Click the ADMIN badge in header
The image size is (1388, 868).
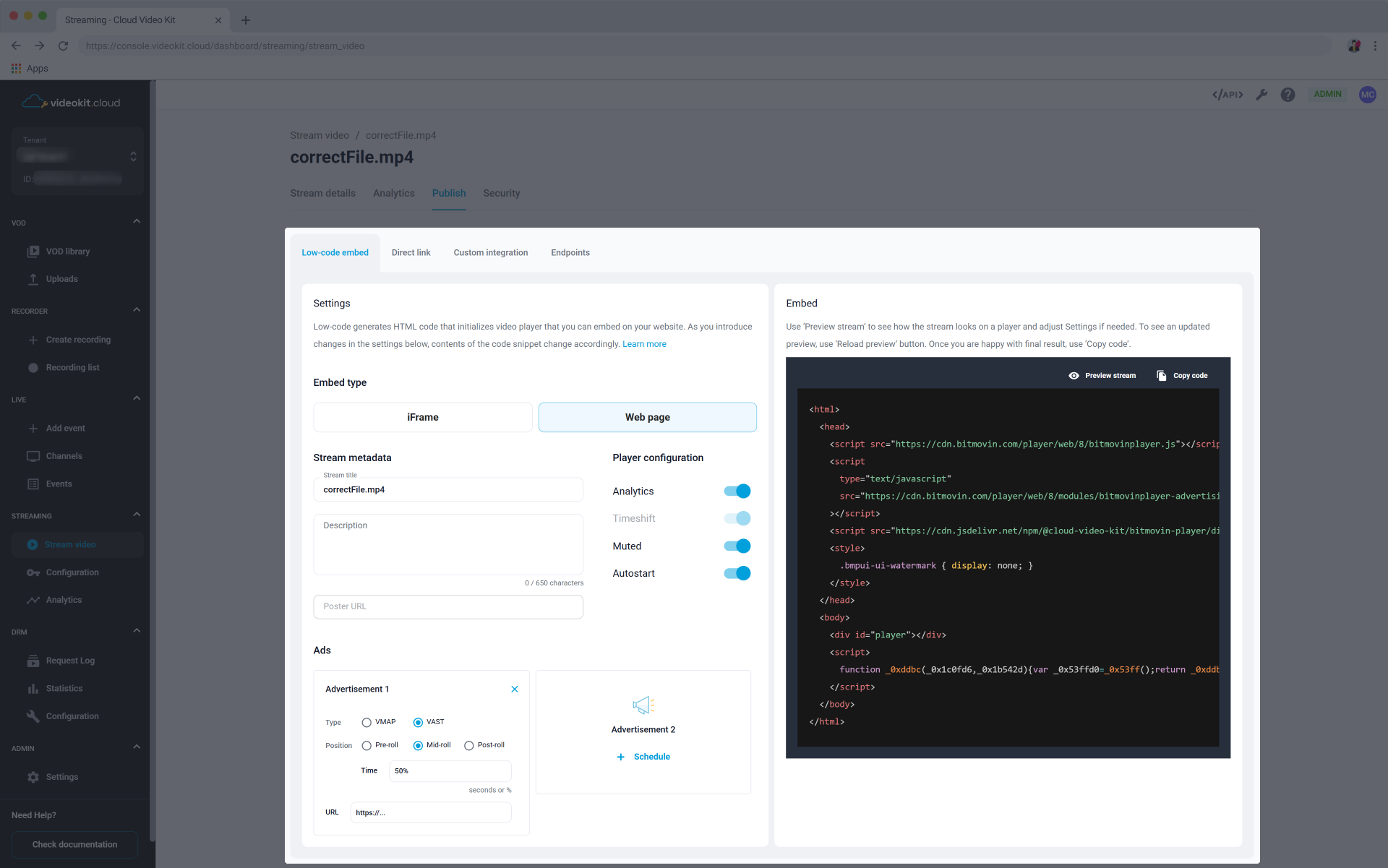tap(1327, 95)
